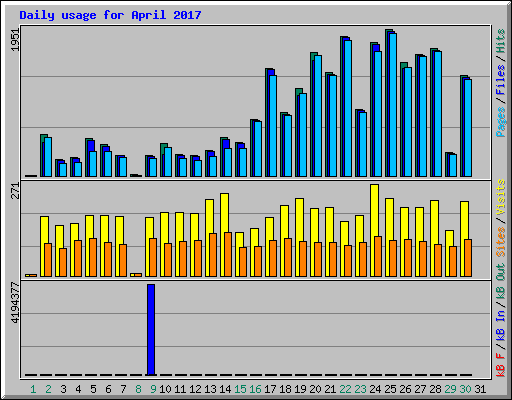Click the 4194377 axis label
Image resolution: width=512 pixels, height=400 pixels.
click(x=15, y=303)
